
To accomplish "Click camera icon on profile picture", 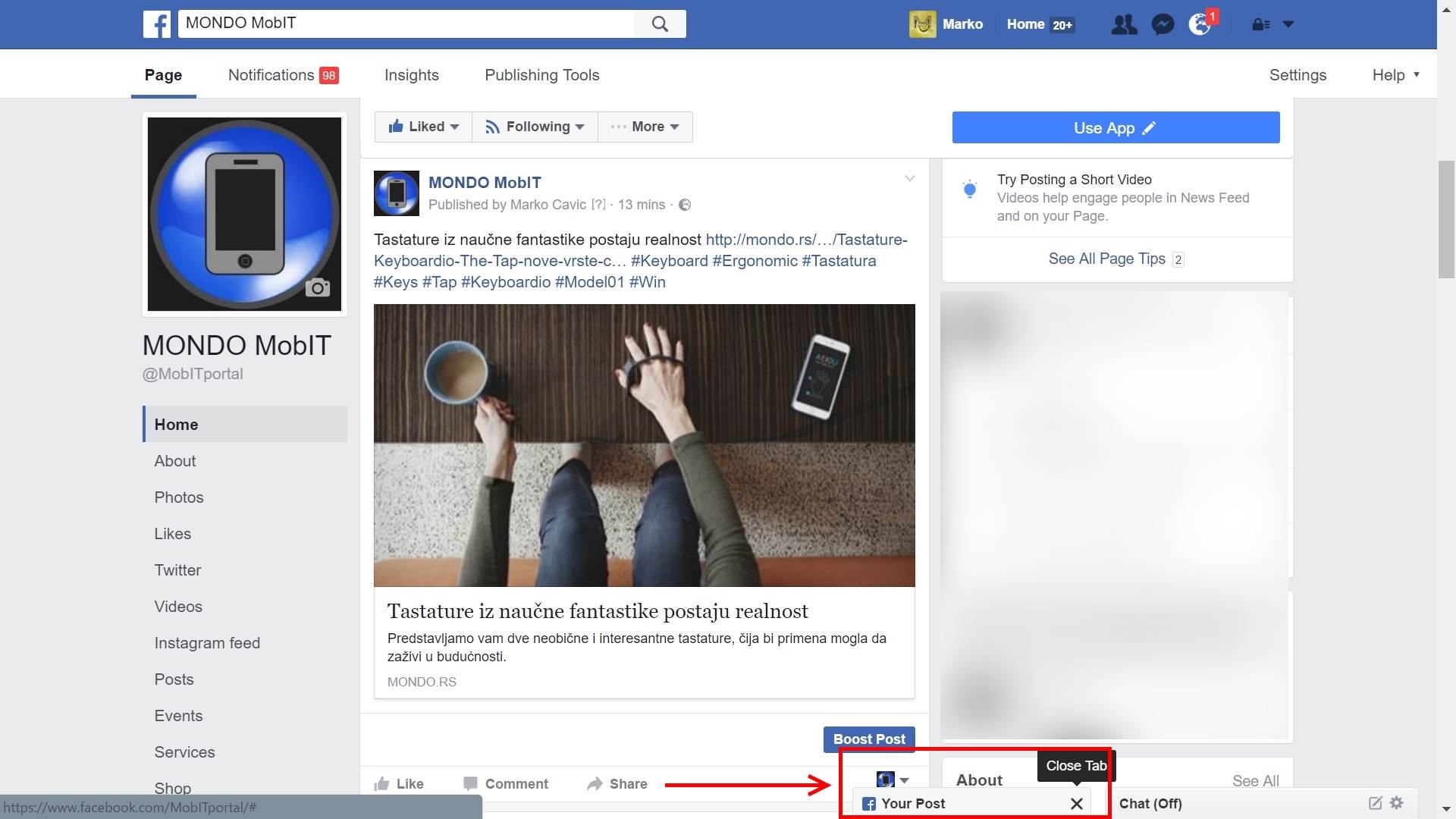I will [x=317, y=288].
